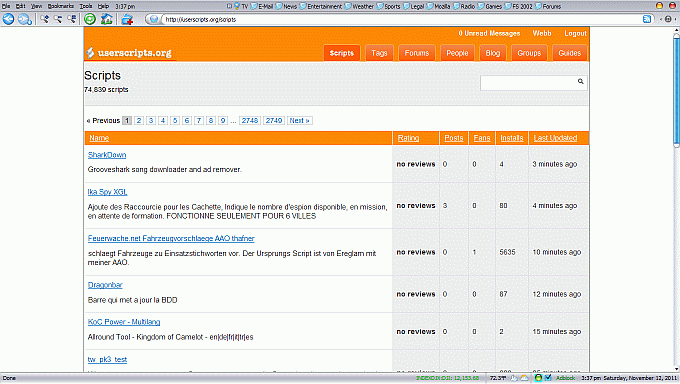Open the Legal bookmark folder

click(x=414, y=6)
